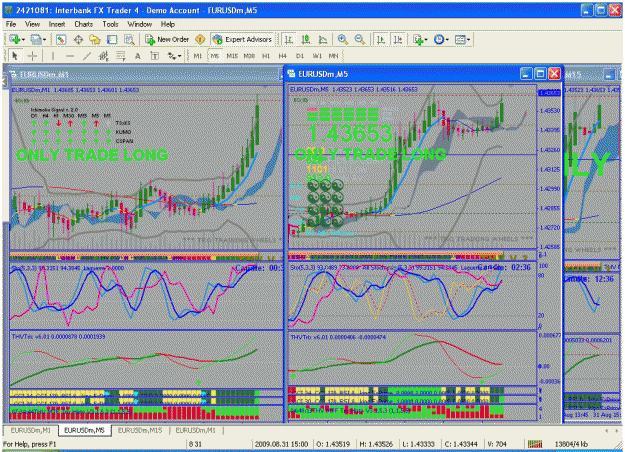Open the Market Watch panel icon

pos(61,39)
